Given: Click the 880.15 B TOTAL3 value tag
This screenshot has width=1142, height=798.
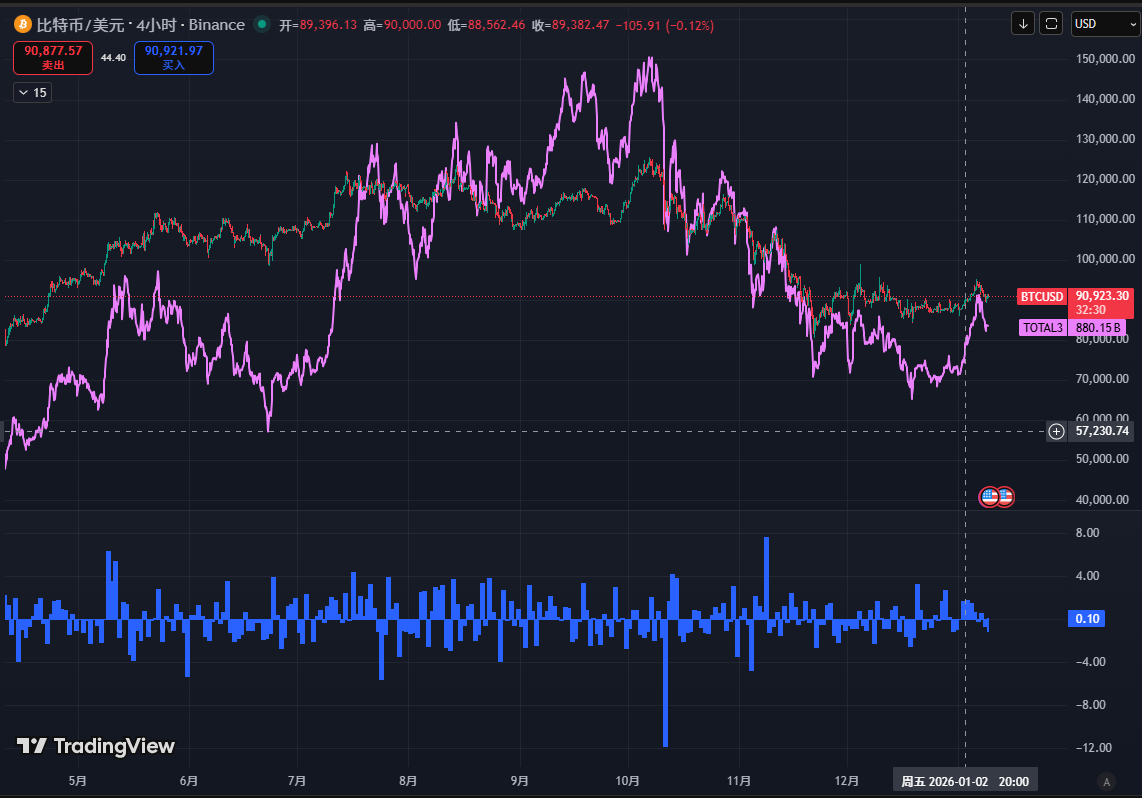Looking at the screenshot, I should point(1100,327).
